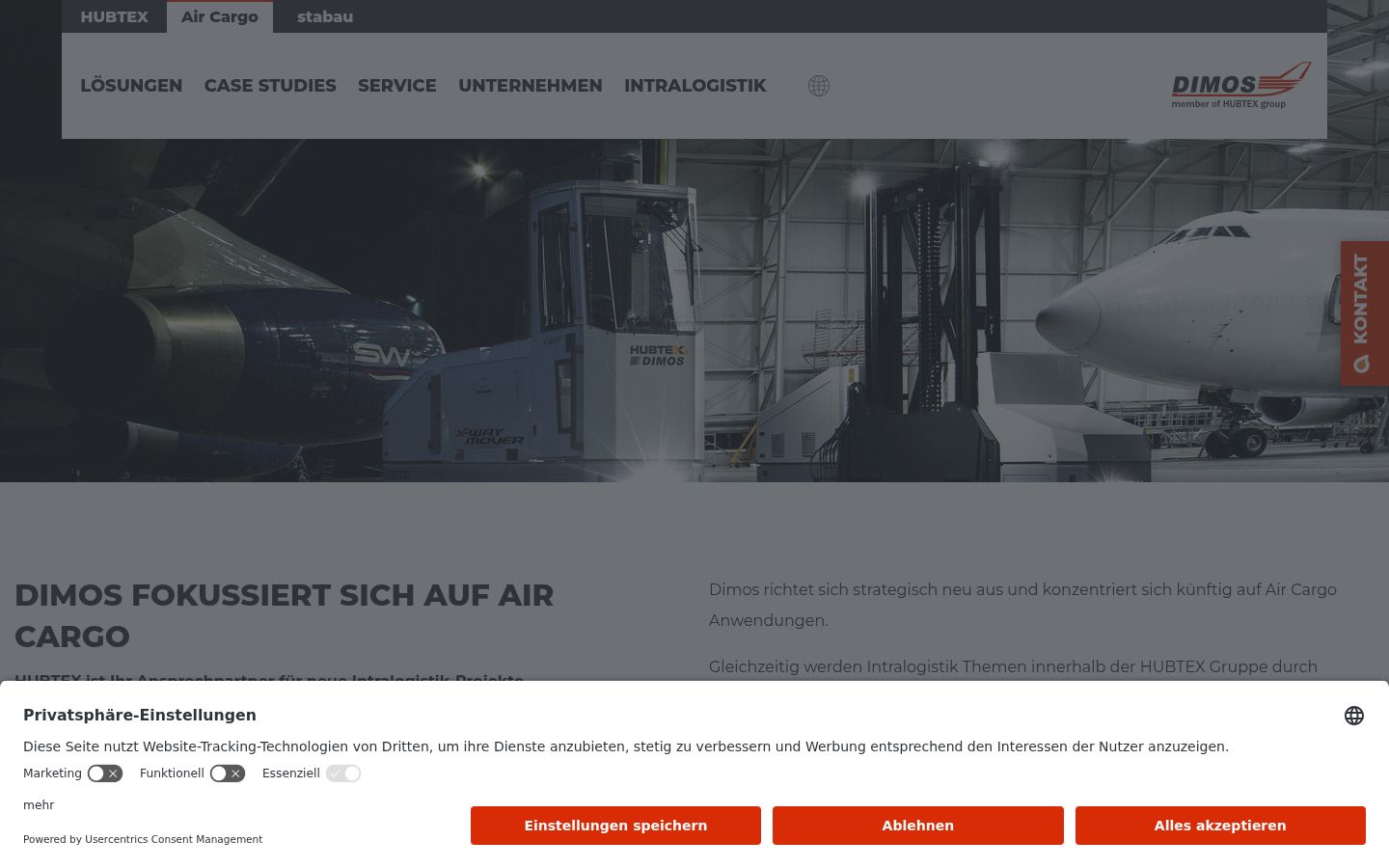The width and height of the screenshot is (1389, 868).
Task: Toggle the Funktionell consent switch
Action: (x=228, y=773)
